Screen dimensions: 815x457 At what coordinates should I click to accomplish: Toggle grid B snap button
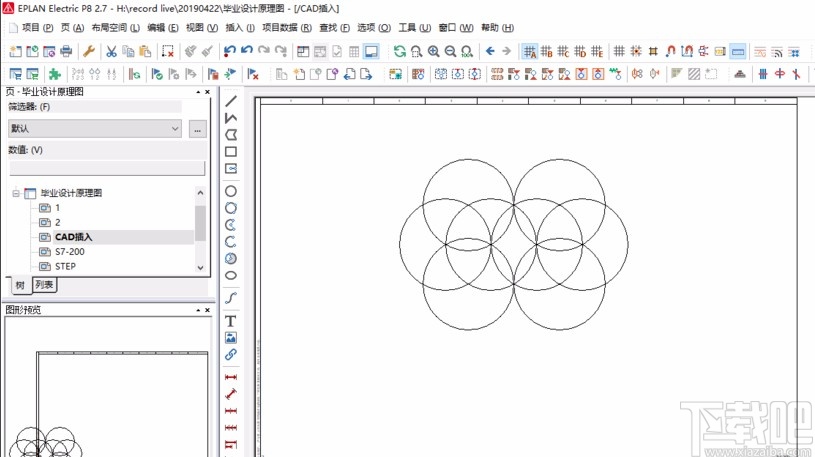tap(547, 51)
